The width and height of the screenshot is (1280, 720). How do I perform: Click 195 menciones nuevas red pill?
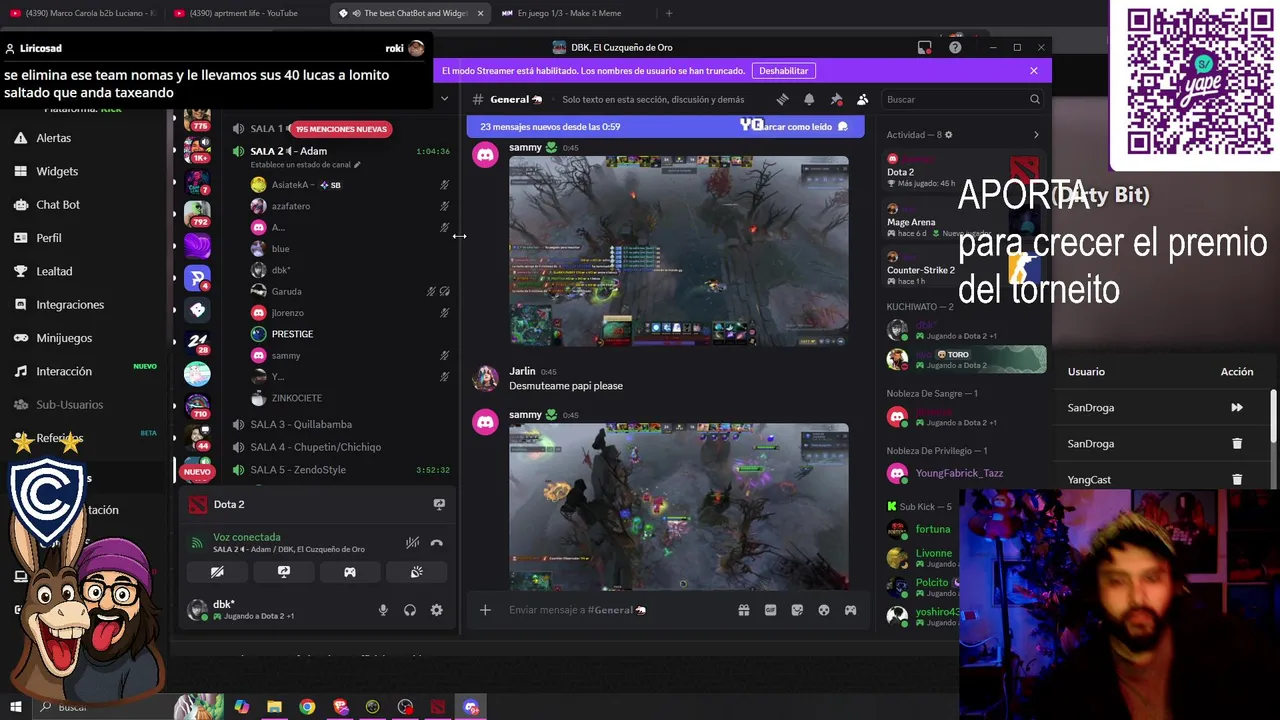(341, 129)
